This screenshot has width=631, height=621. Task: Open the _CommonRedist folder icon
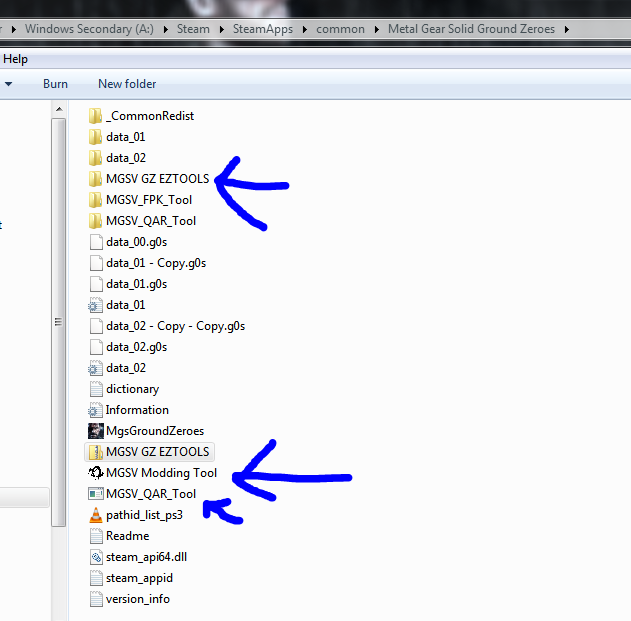(x=95, y=116)
